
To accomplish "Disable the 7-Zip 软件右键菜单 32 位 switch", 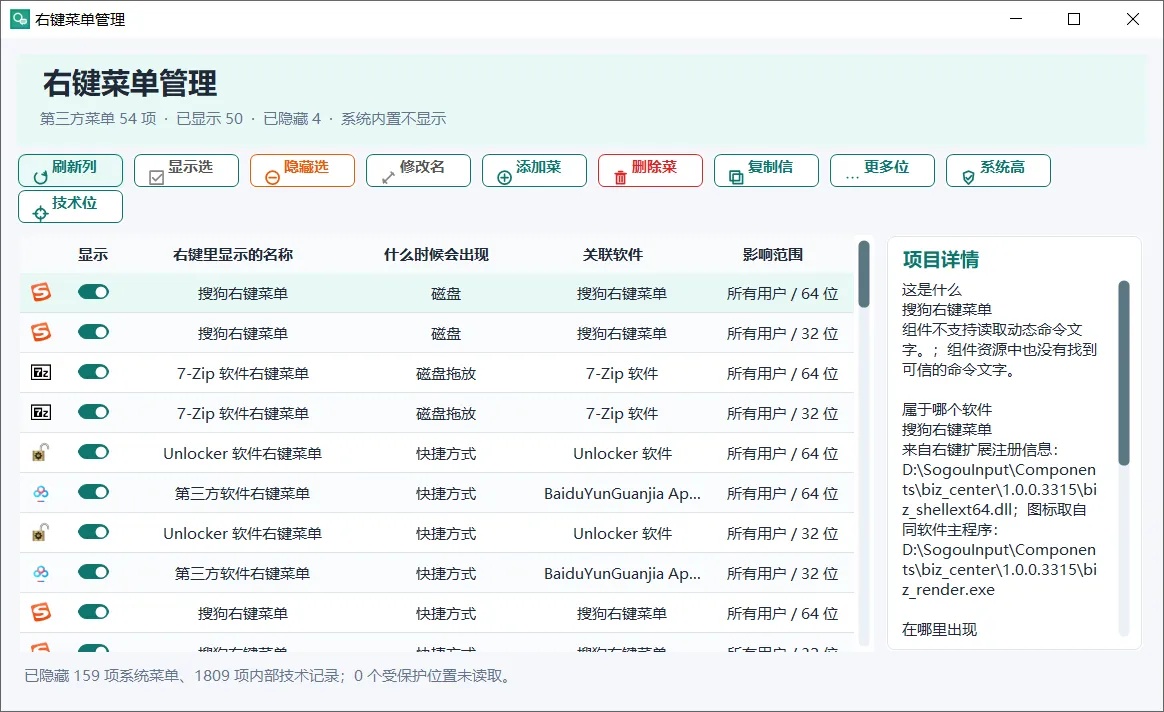I will [94, 412].
